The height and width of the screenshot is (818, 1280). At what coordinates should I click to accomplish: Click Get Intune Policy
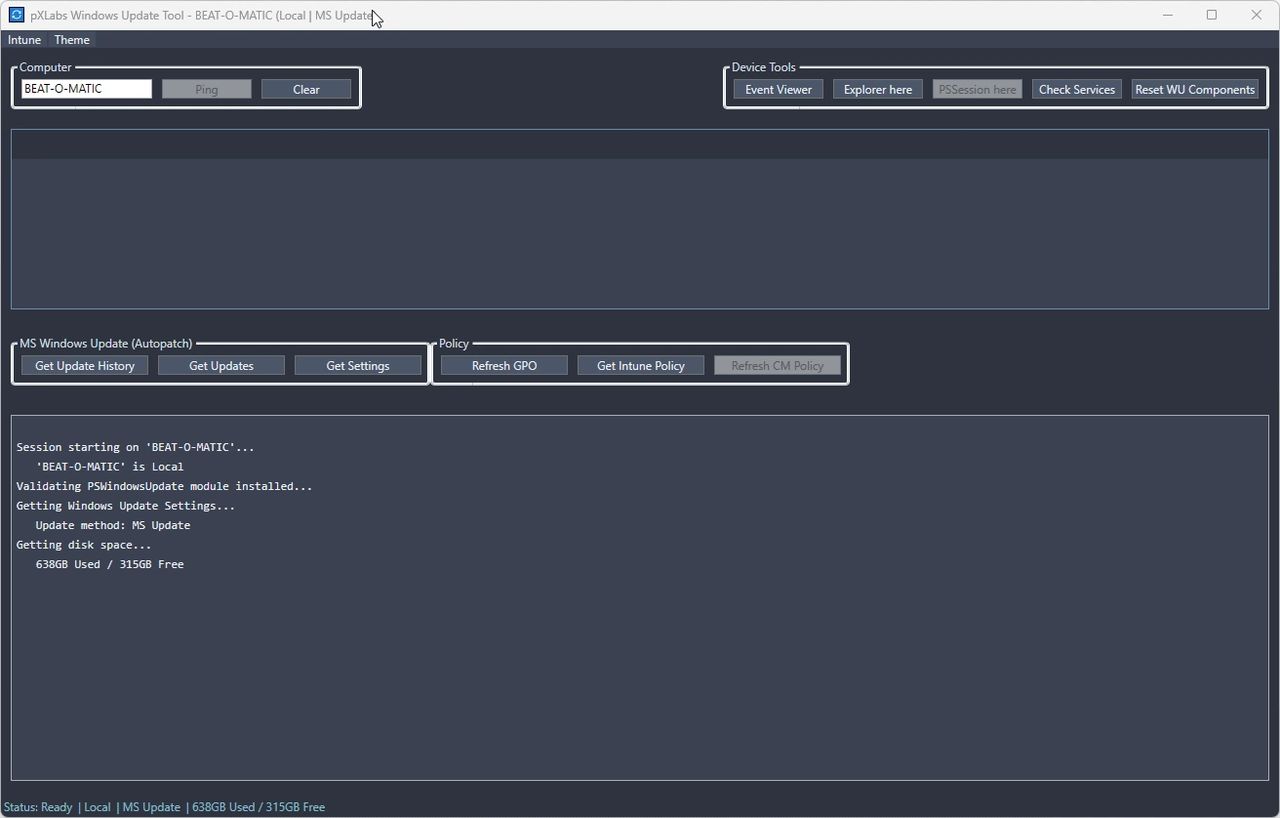pos(640,366)
